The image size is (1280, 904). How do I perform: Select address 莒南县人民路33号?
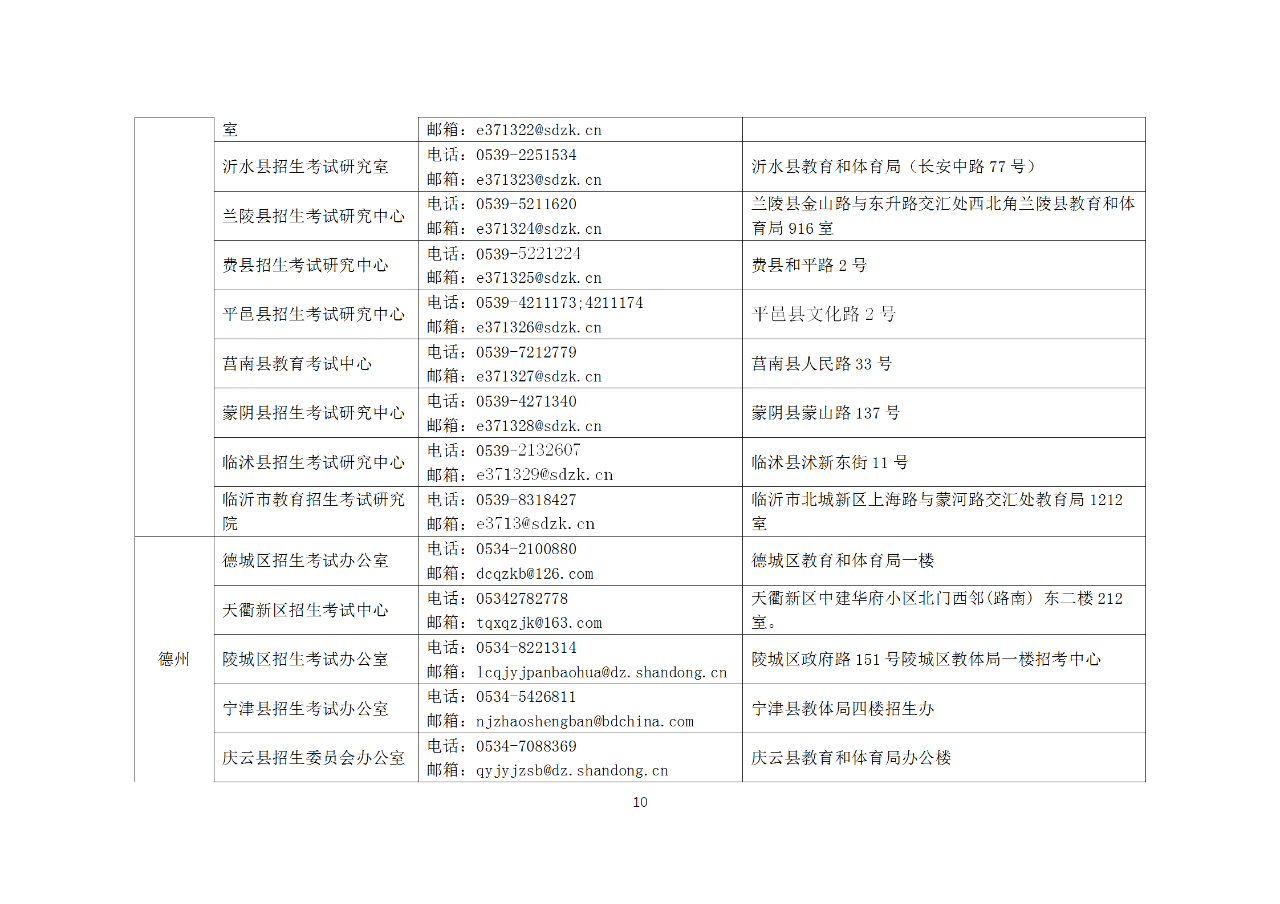pos(822,364)
